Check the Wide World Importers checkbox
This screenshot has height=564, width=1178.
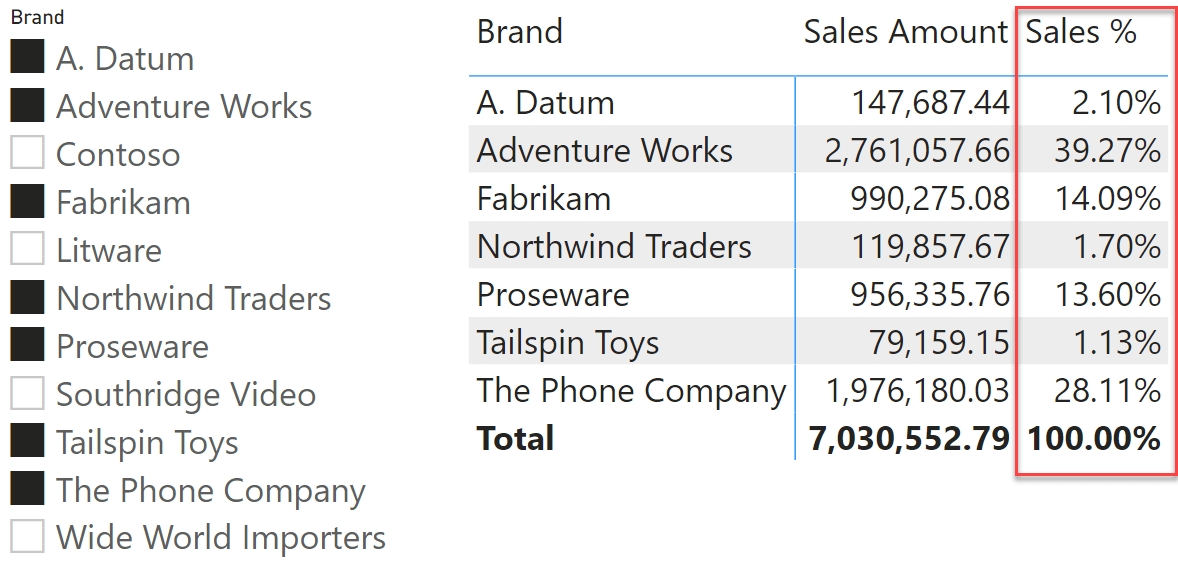(x=27, y=537)
